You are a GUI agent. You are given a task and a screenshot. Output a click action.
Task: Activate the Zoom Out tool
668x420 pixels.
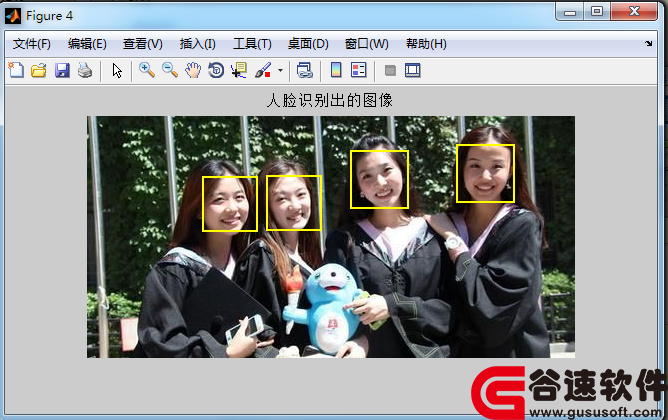click(x=170, y=70)
